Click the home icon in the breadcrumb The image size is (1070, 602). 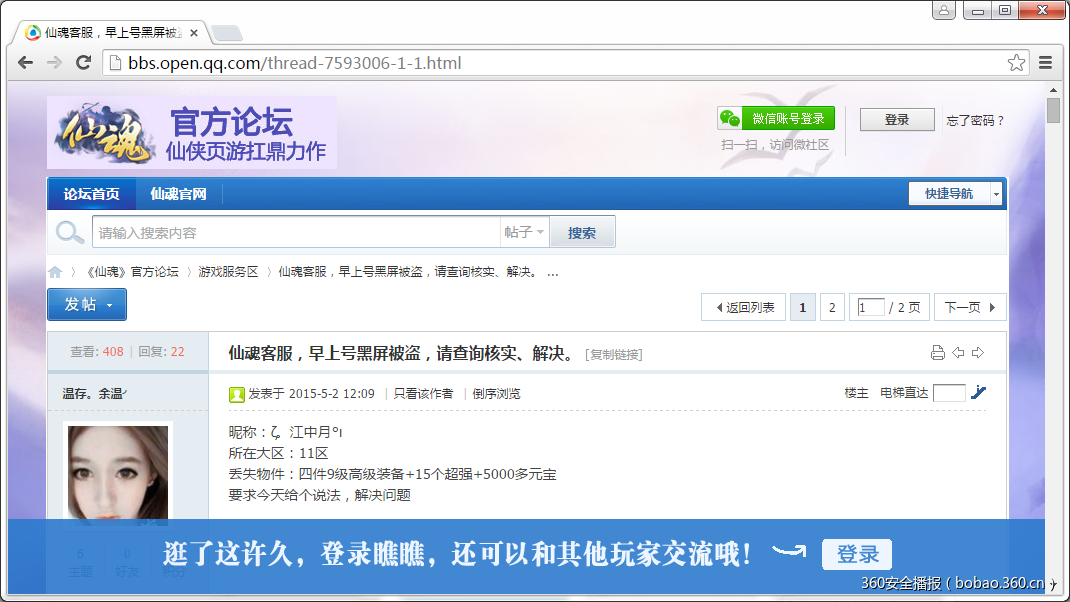tap(55, 271)
